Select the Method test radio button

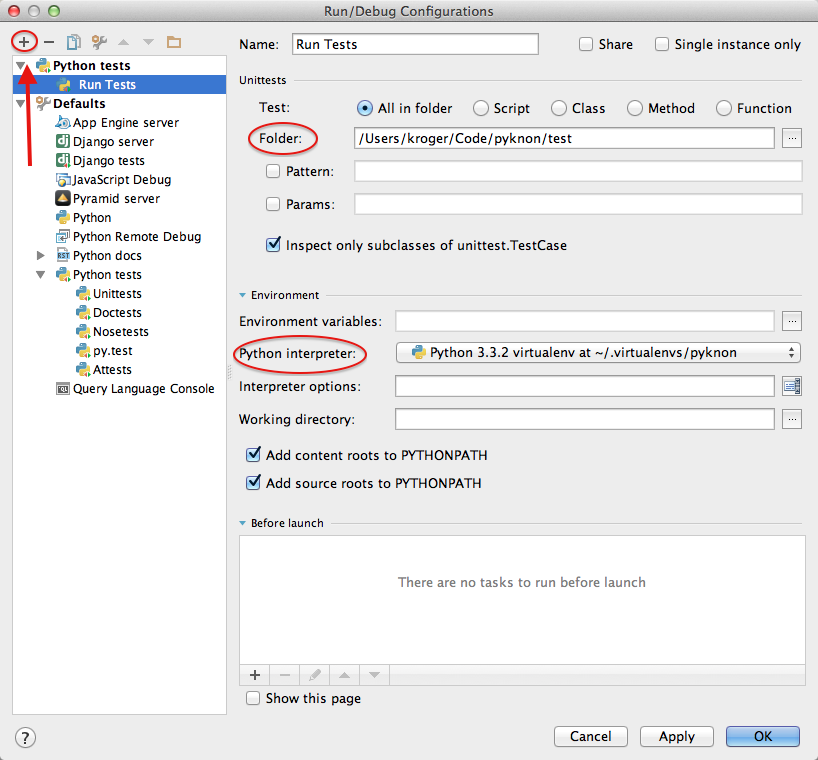pos(635,108)
